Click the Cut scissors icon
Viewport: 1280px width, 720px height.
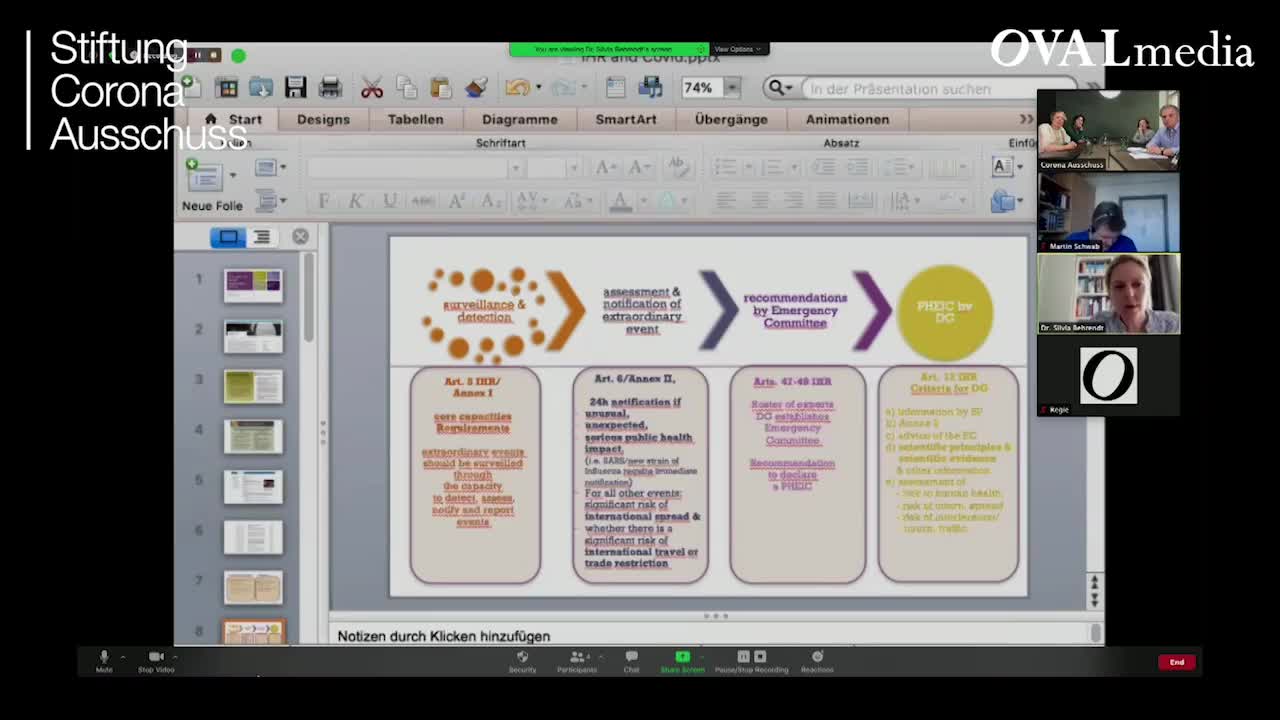[x=372, y=88]
